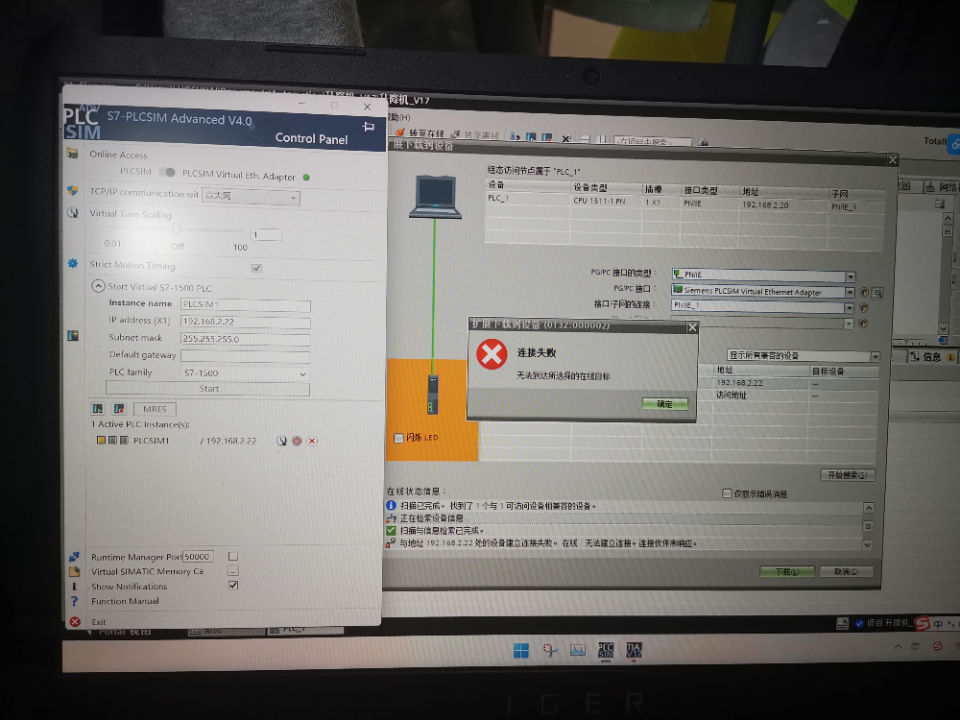Open the PLC family dropdown
Viewport: 960px width, 720px height.
point(245,373)
